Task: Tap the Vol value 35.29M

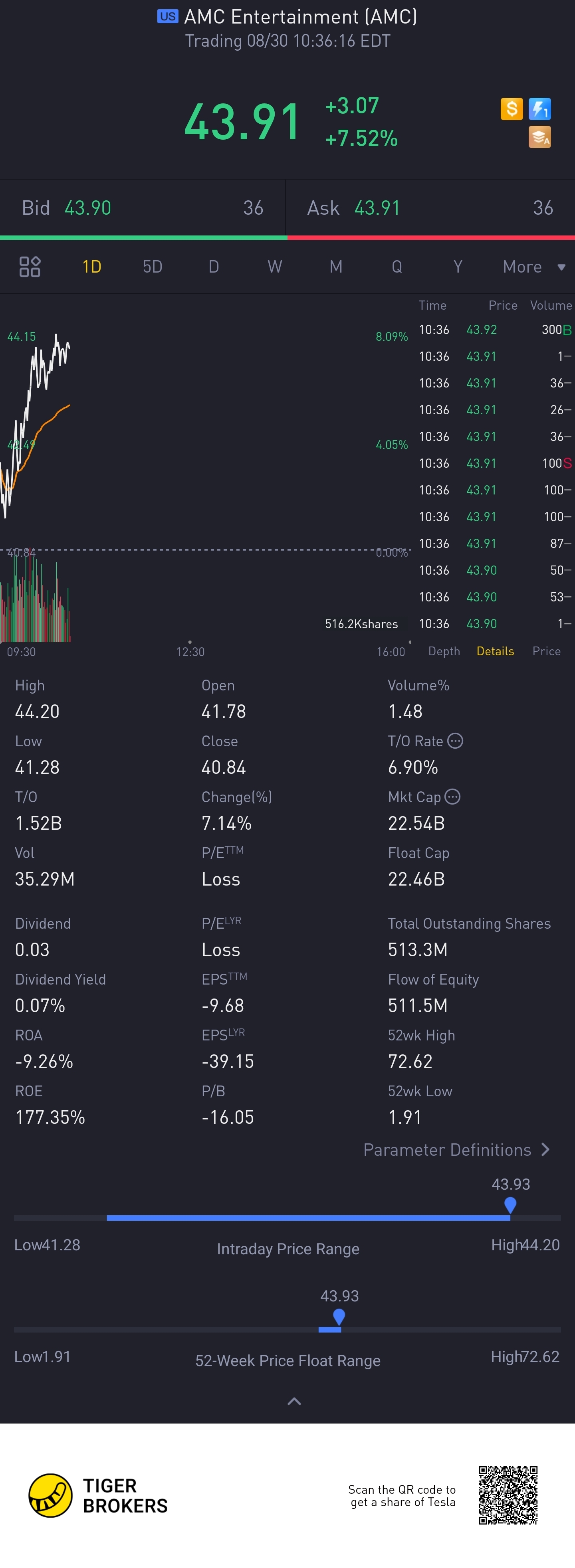Action: tap(44, 880)
